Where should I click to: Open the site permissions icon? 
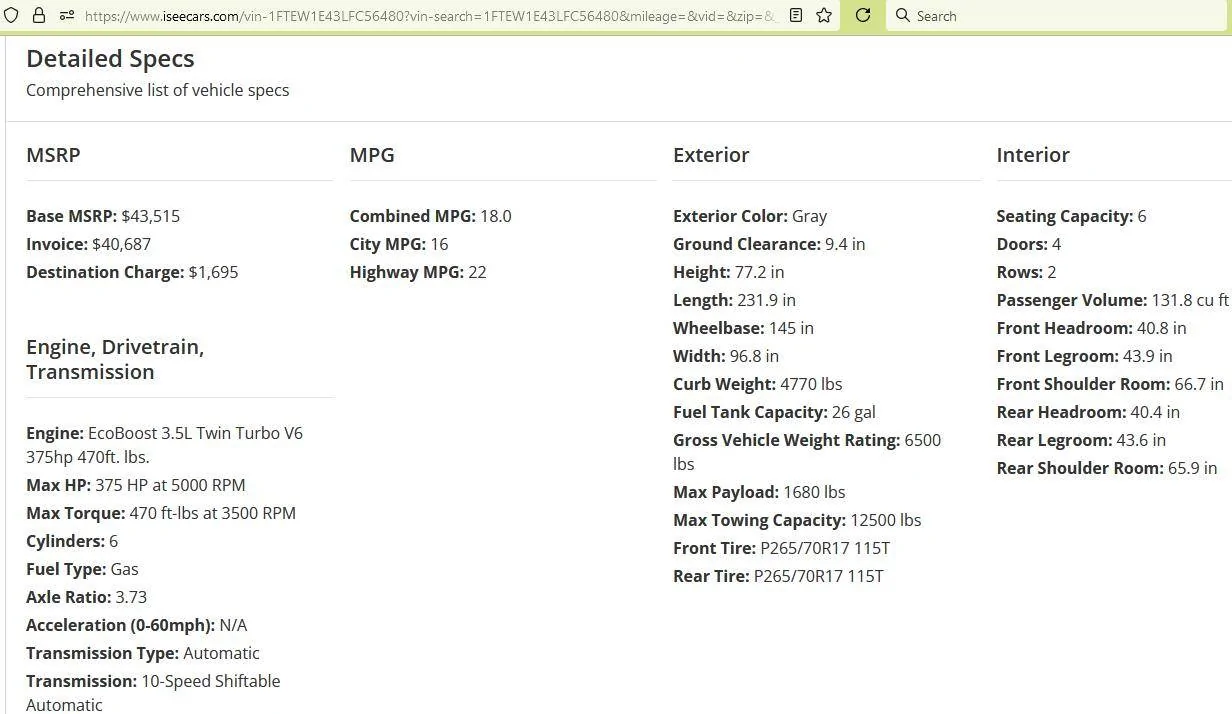point(66,16)
